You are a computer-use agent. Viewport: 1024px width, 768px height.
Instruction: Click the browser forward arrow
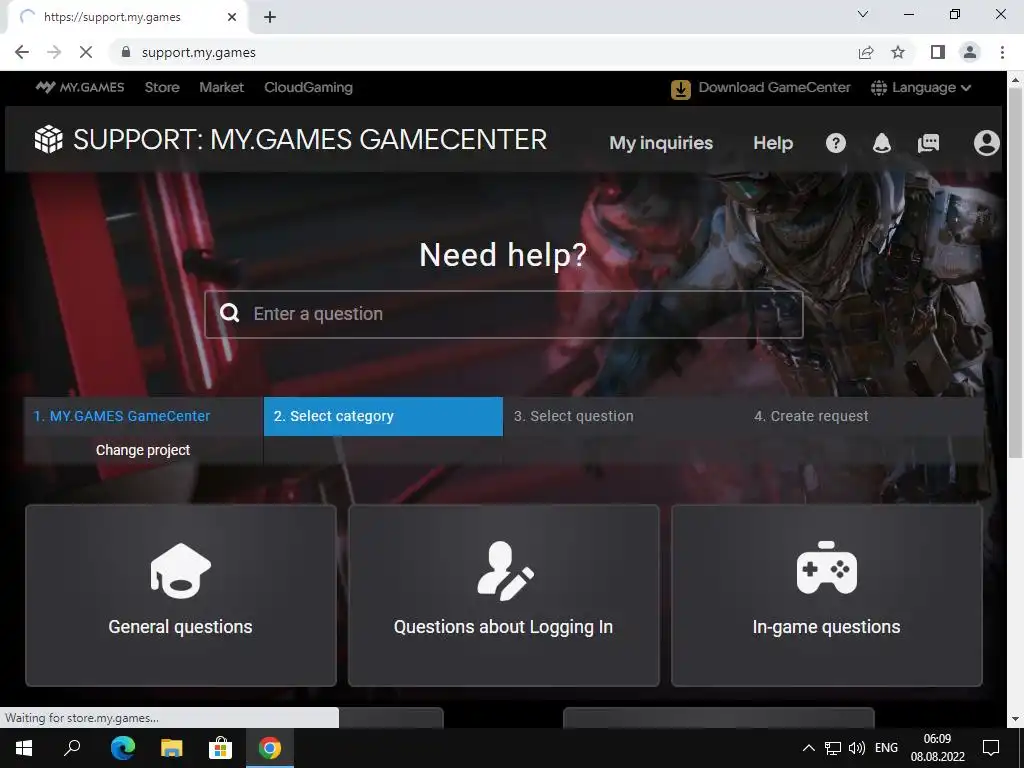pos(54,52)
